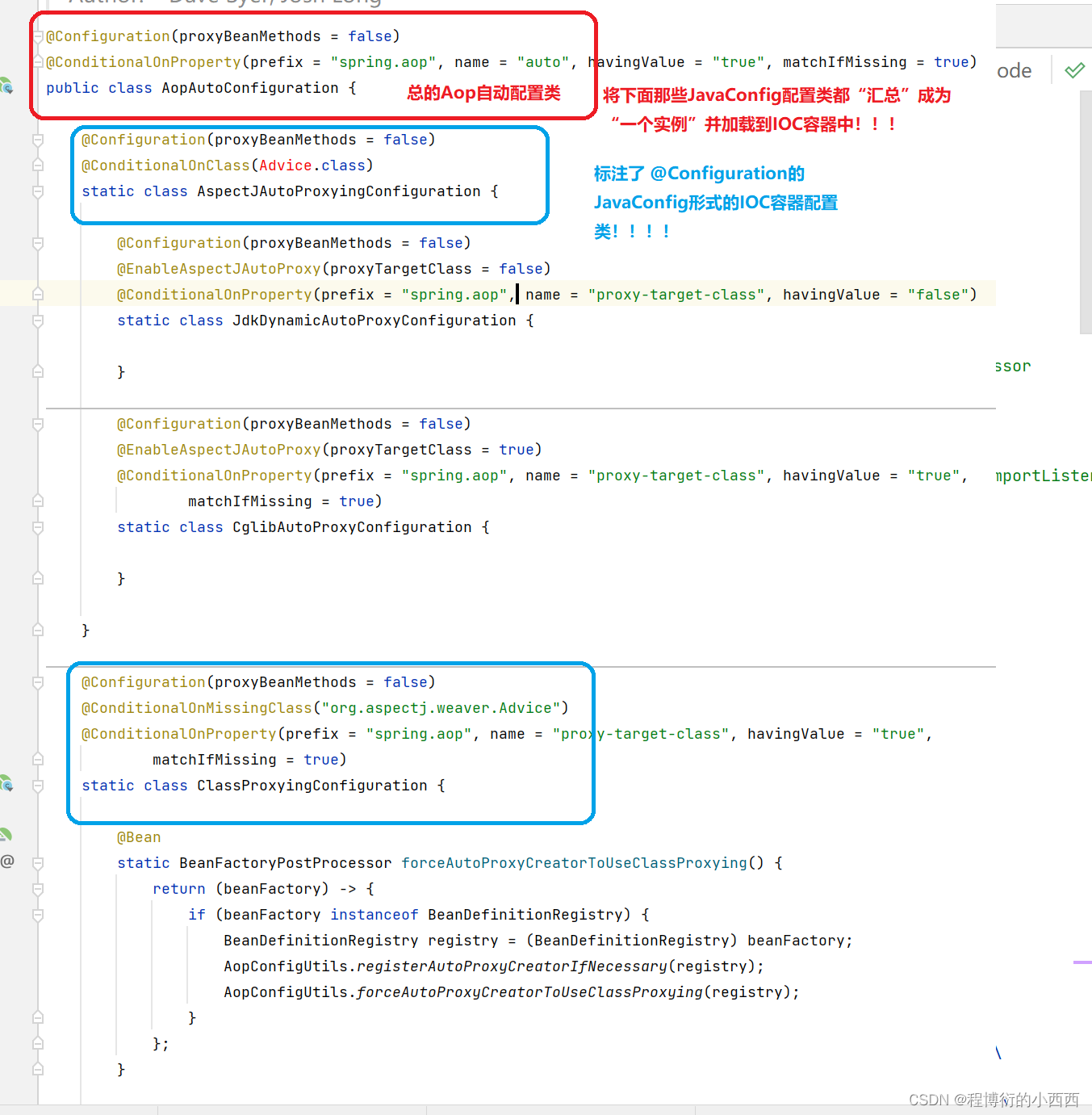Click the class name CglibAutoProxyConfiguration
This screenshot has height=1115, width=1092.
click(352, 527)
